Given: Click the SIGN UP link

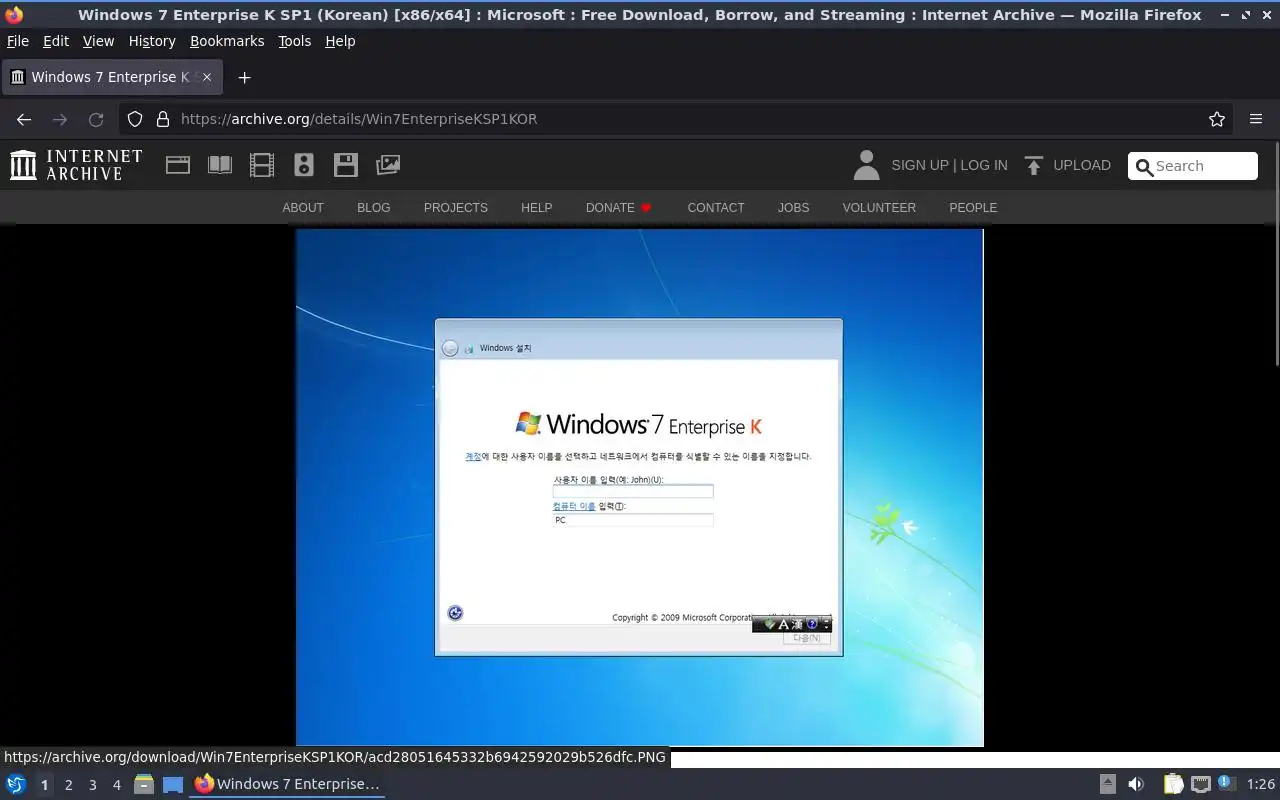Looking at the screenshot, I should point(920,165).
